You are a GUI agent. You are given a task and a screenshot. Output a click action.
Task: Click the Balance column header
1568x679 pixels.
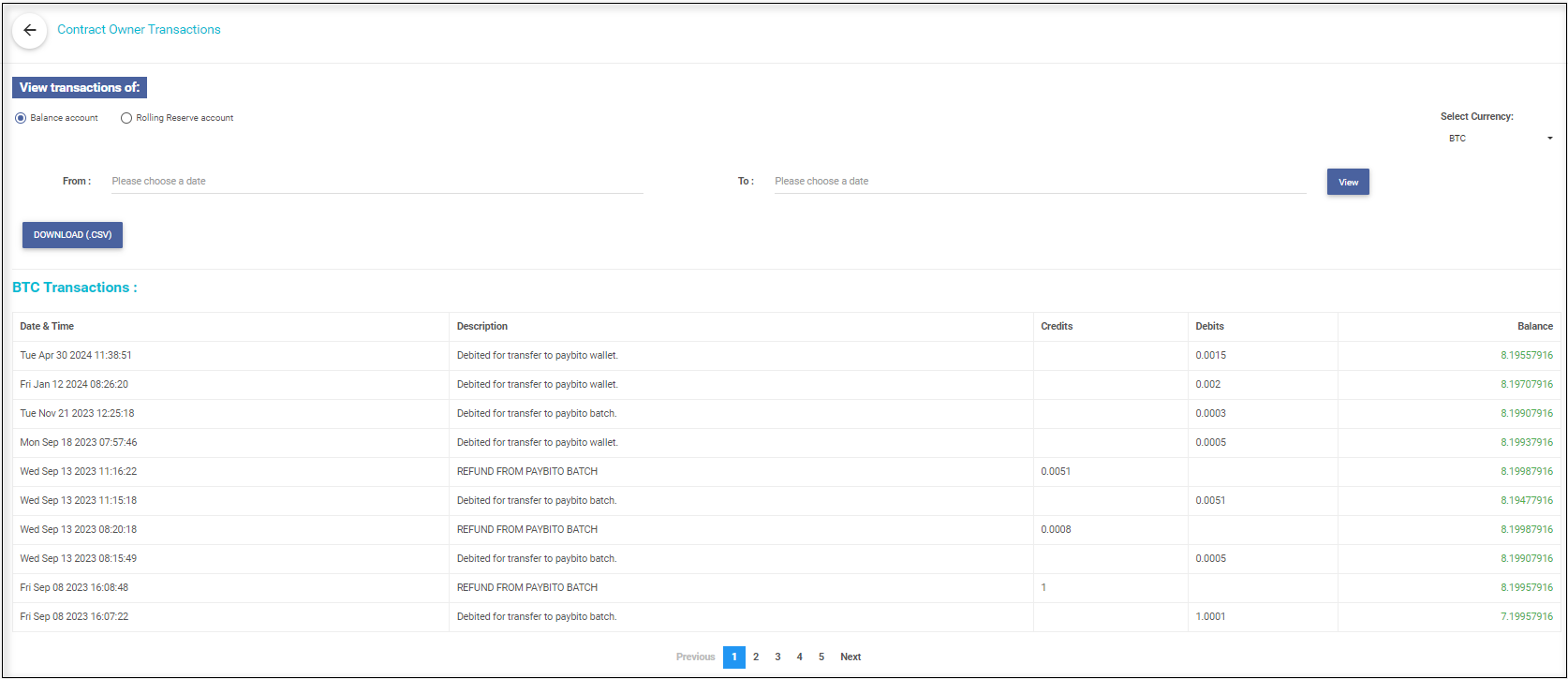click(1534, 326)
